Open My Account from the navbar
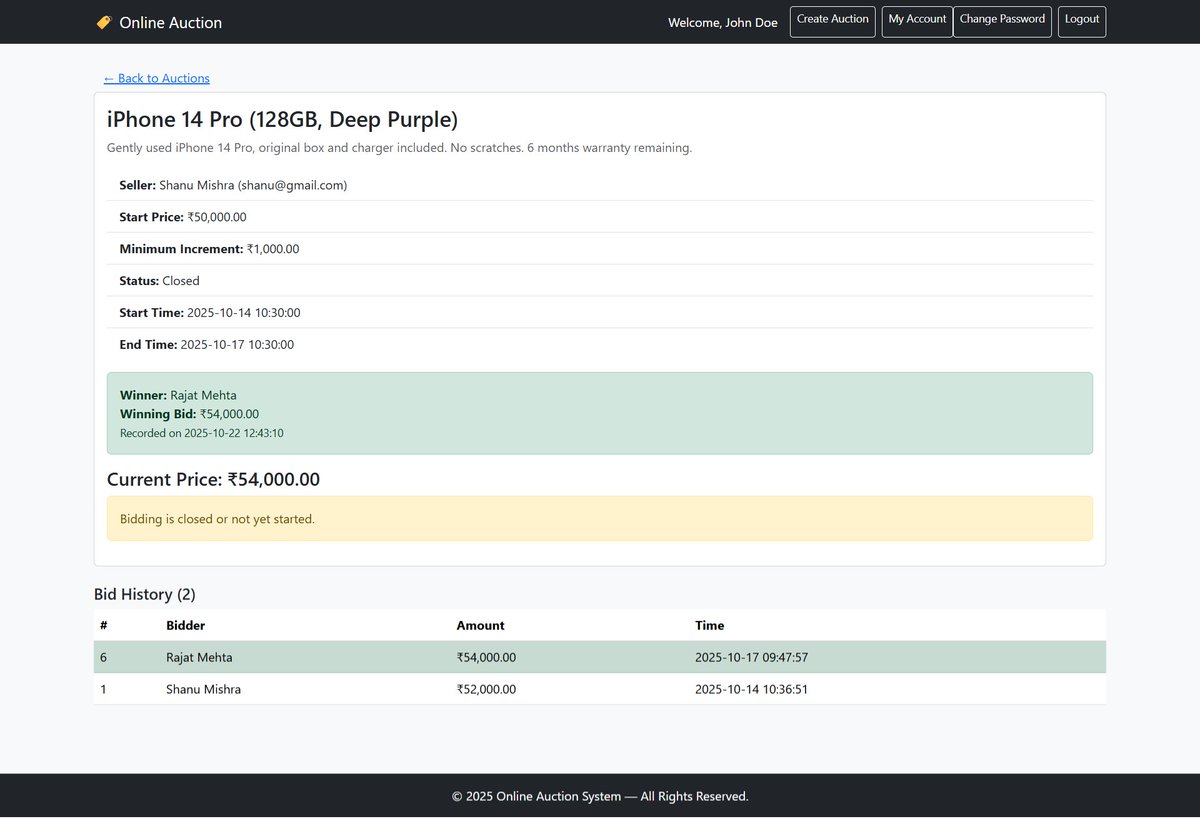The image size is (1200, 819). pyautogui.click(x=916, y=21)
